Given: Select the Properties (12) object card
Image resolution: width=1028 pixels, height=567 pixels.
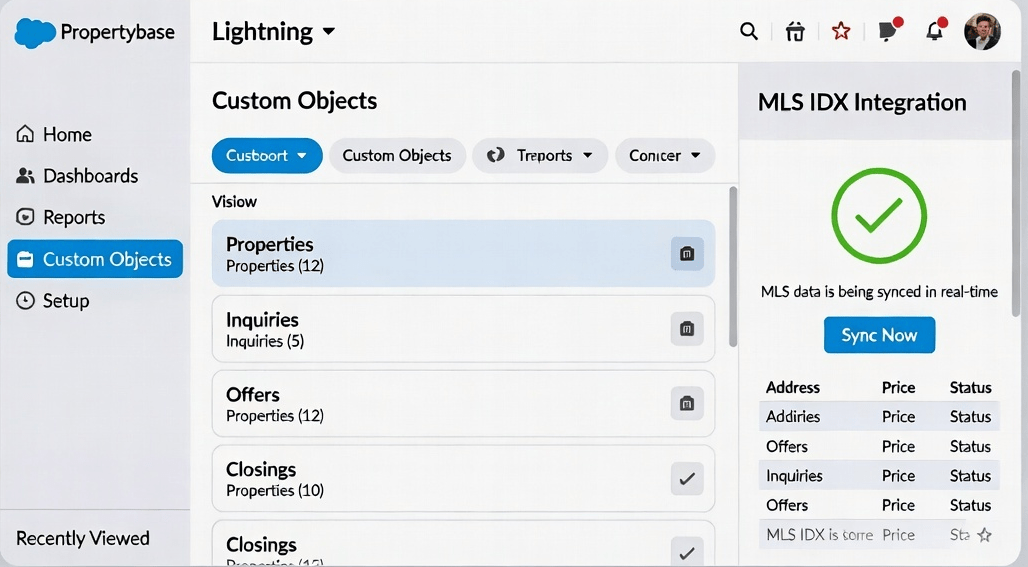Looking at the screenshot, I should coord(463,254).
